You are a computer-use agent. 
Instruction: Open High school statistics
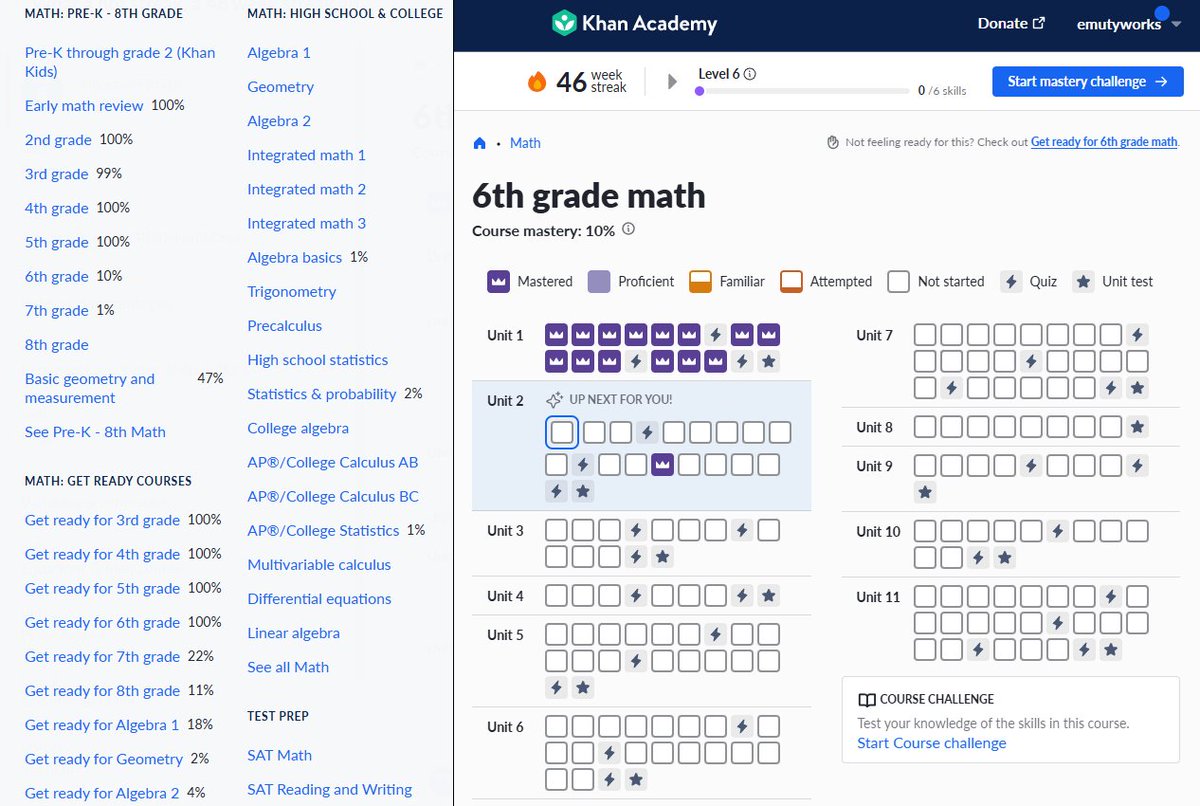point(318,360)
